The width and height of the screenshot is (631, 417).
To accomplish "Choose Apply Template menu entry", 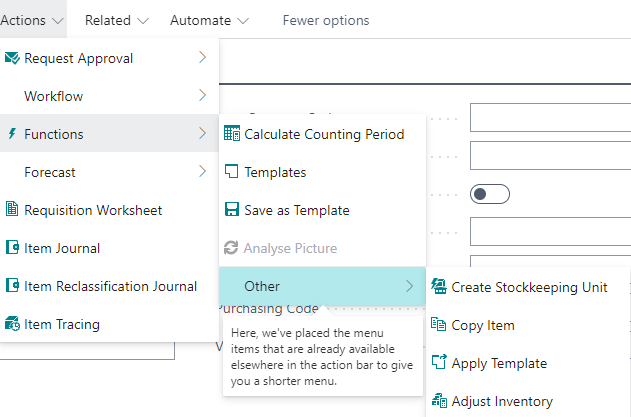I will coord(499,363).
